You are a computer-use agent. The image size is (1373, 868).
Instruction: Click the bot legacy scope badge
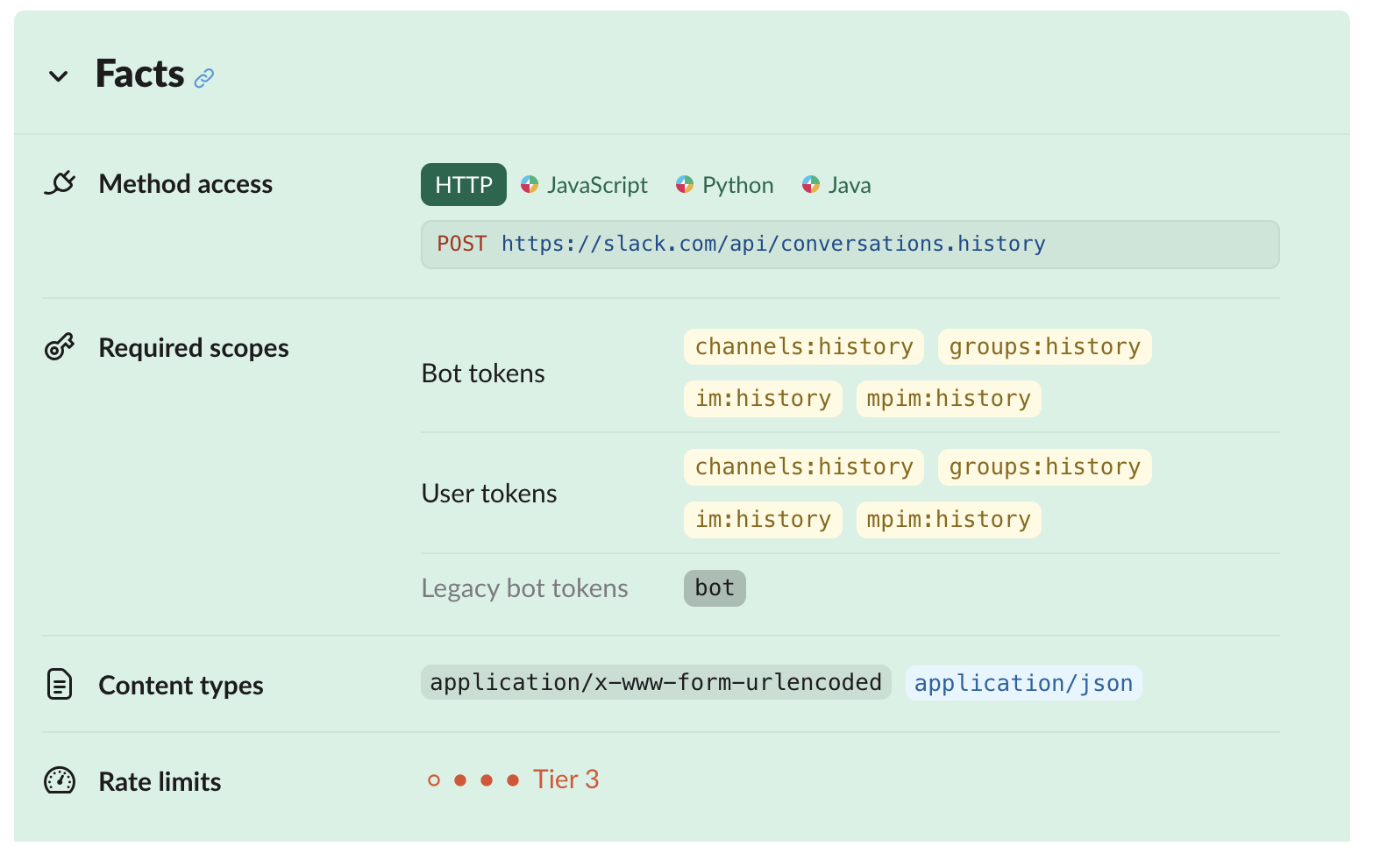point(715,588)
